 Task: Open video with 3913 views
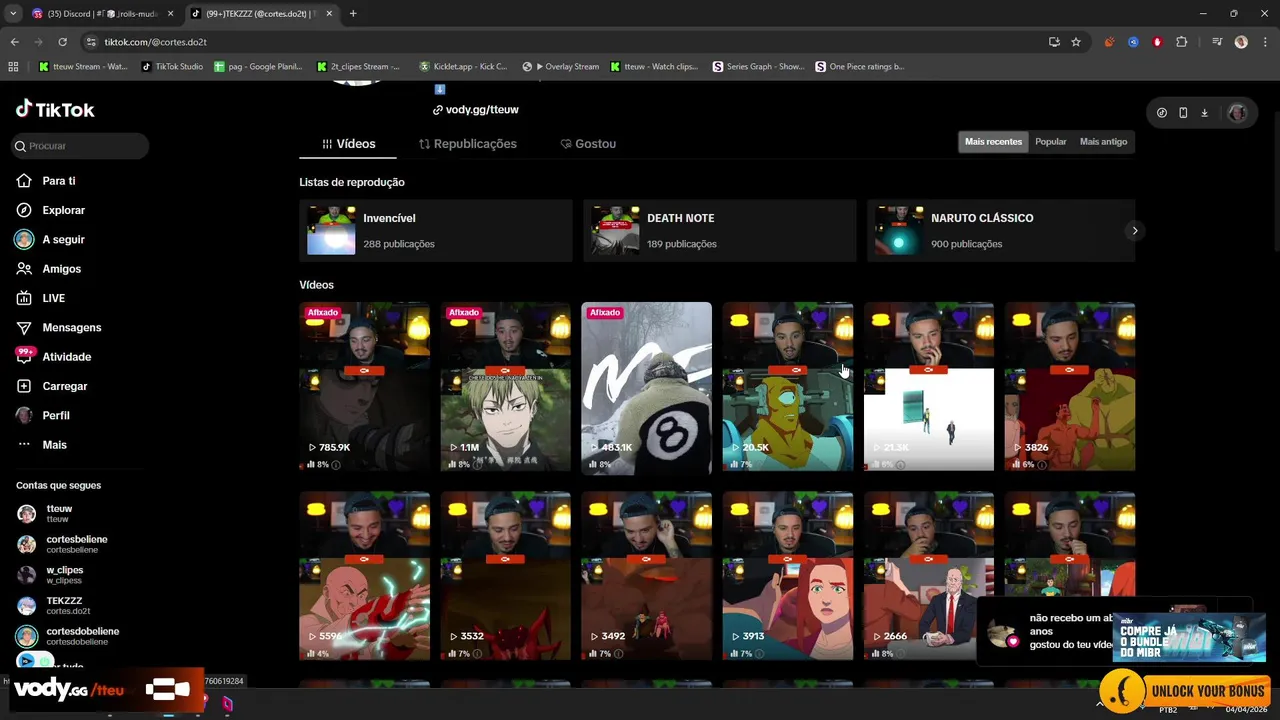pos(787,576)
